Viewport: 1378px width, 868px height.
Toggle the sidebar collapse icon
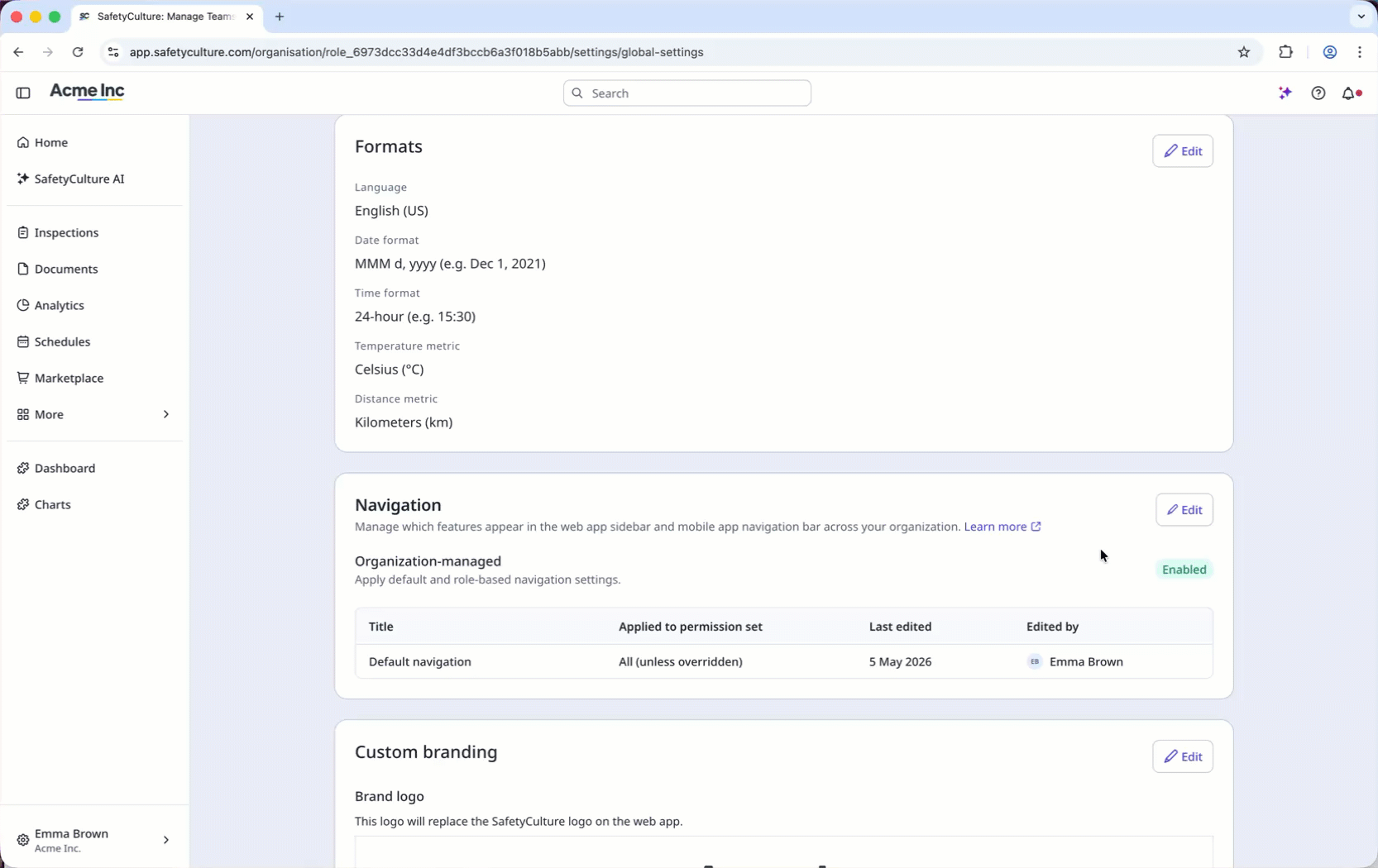pos(23,93)
